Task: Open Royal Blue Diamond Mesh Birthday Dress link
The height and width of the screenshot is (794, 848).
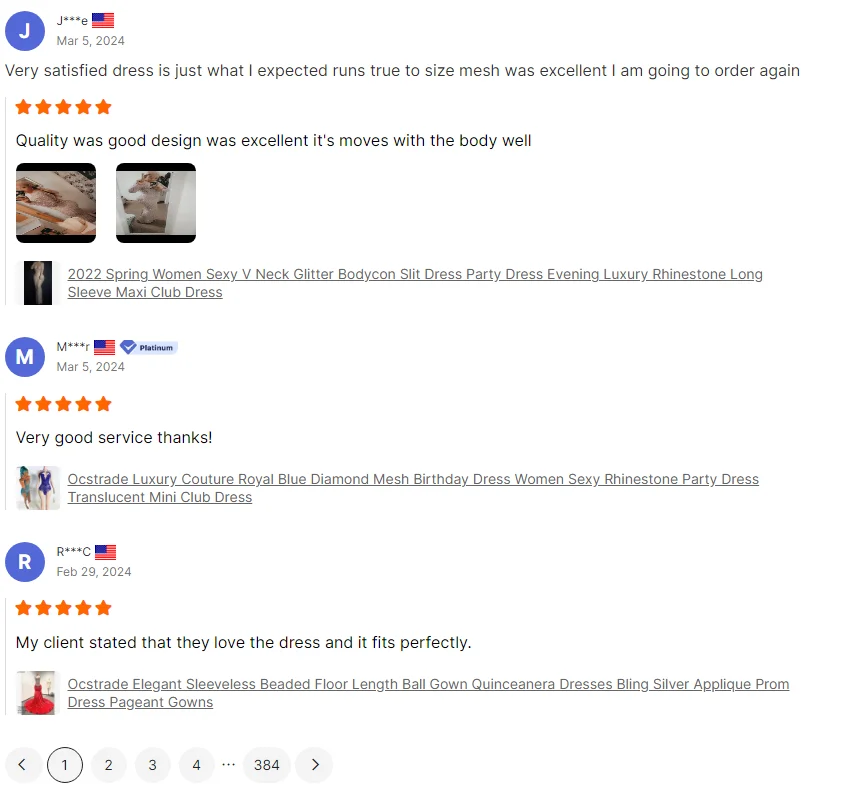Action: [413, 488]
